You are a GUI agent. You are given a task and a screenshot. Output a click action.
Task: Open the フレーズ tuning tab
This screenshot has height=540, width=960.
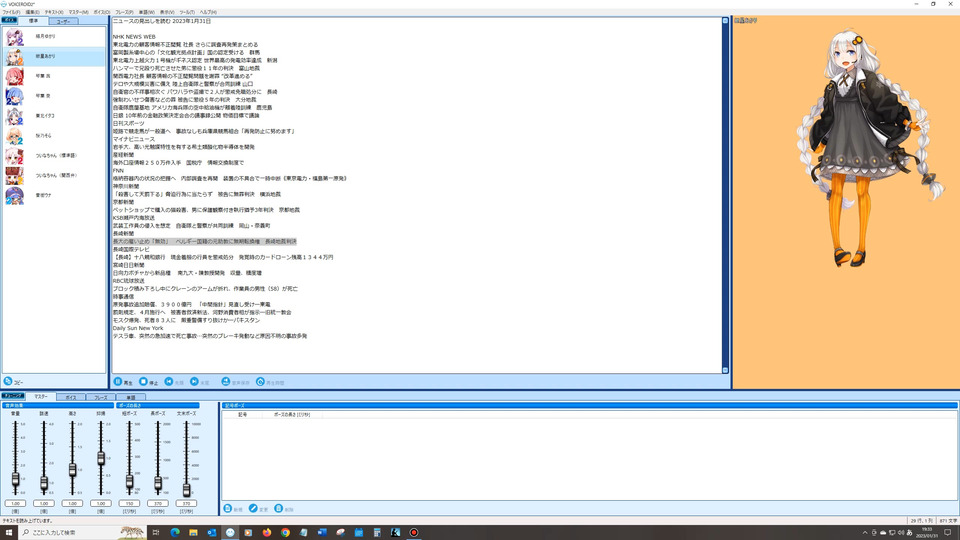[100, 397]
